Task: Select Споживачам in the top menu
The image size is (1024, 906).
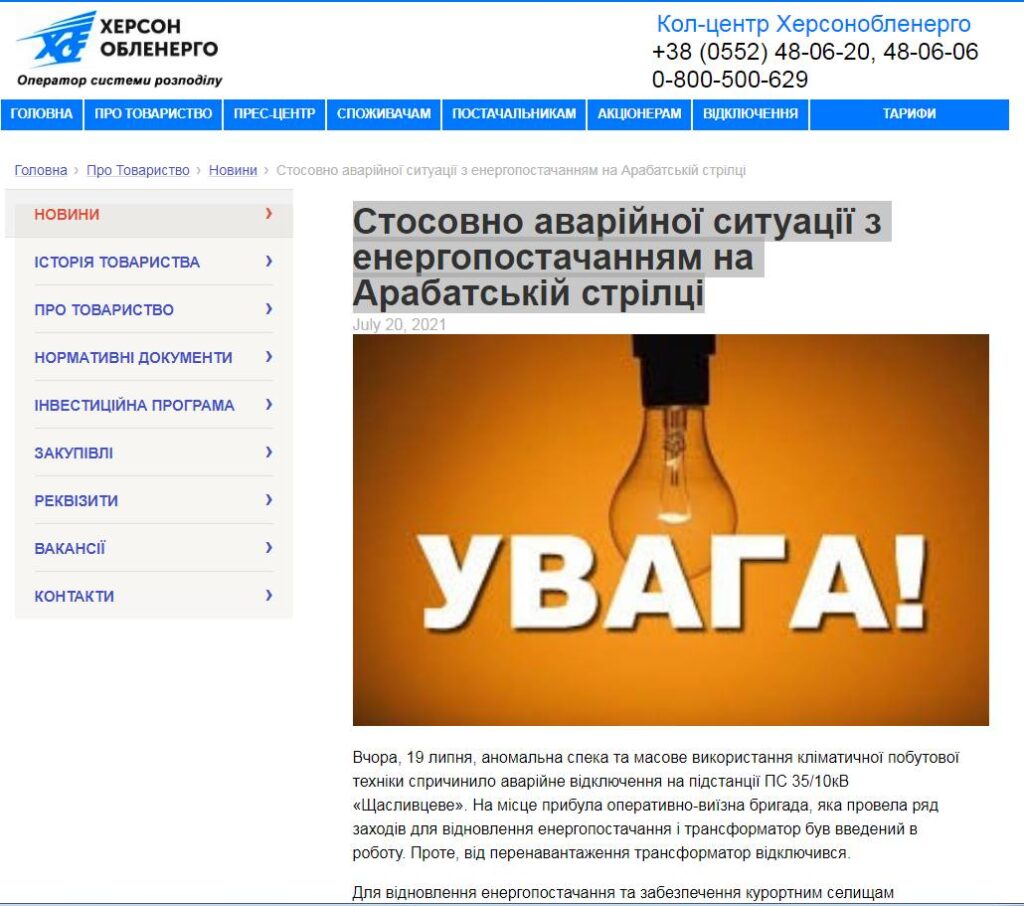Action: 384,114
